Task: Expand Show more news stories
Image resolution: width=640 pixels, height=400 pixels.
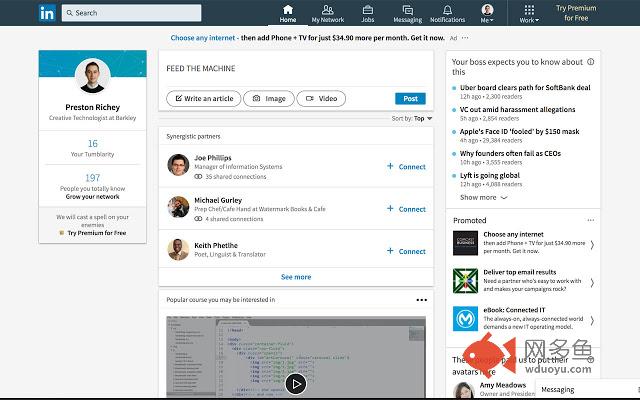Action: click(x=483, y=198)
